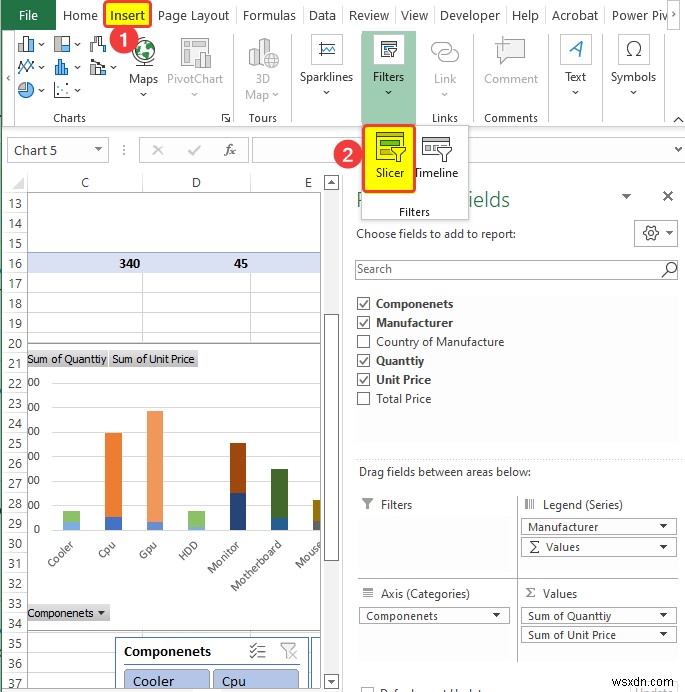Select Cooler in the Componenets slicer
685x692 pixels.
167,680
